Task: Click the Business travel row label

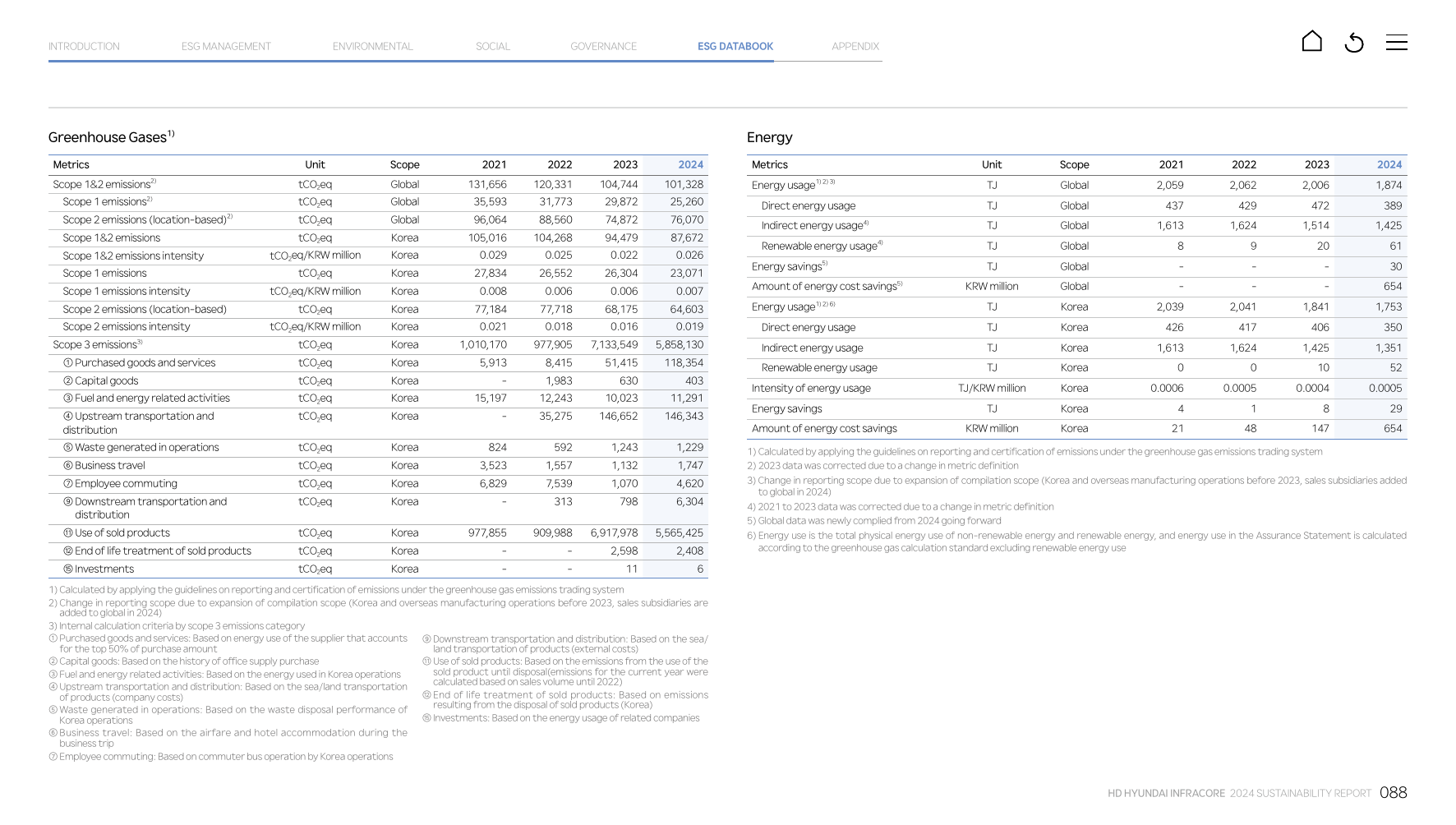Action: 104,466
